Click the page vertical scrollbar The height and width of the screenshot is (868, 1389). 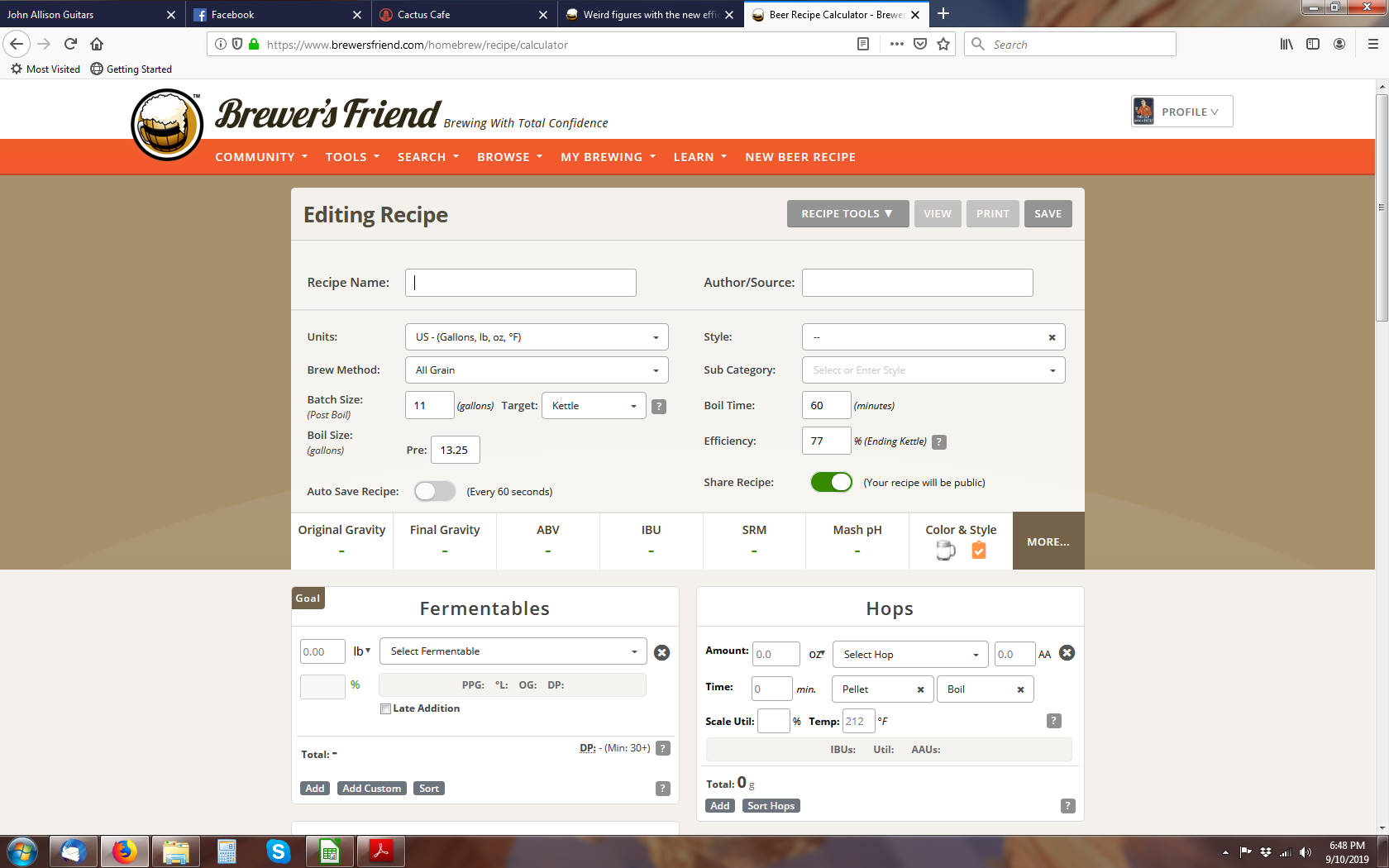point(1382,207)
